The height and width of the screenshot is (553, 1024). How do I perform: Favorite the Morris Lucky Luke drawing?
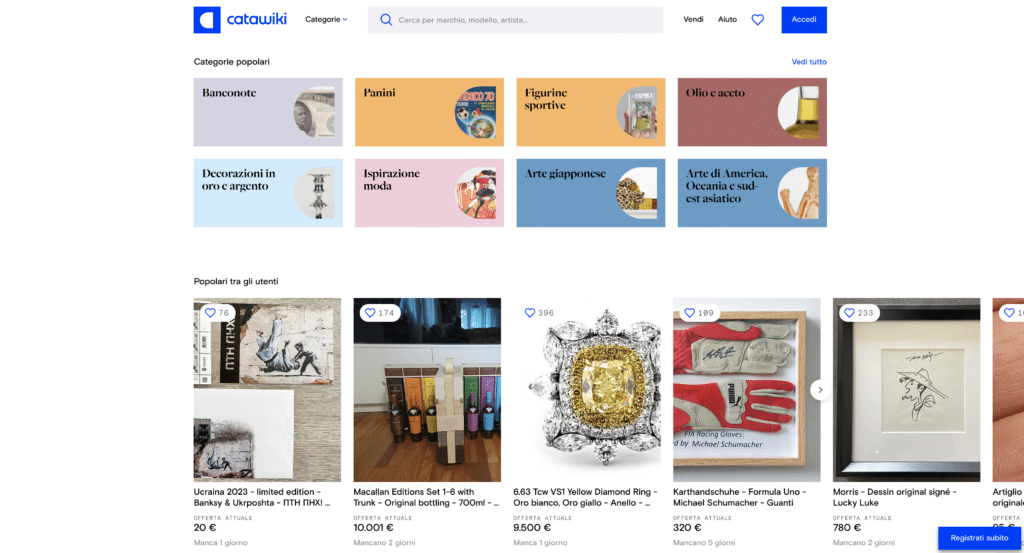pyautogui.click(x=849, y=313)
